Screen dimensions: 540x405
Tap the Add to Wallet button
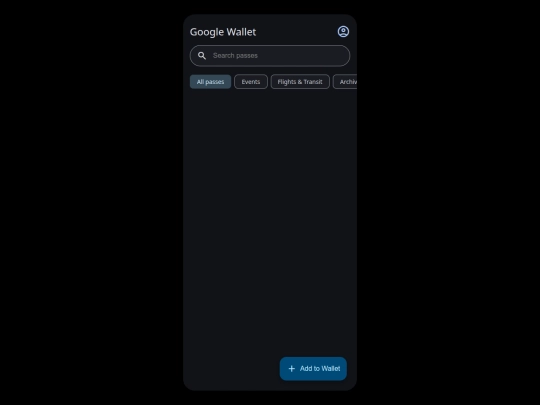tap(313, 368)
